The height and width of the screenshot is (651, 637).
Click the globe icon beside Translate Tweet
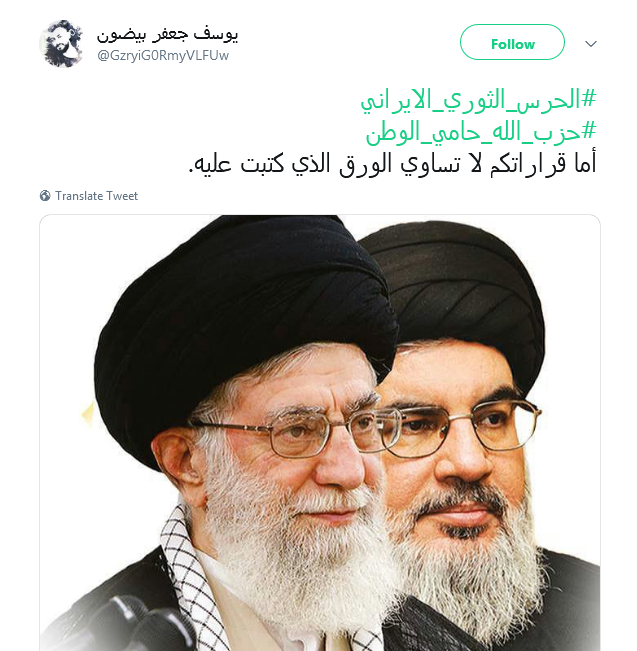click(x=45, y=196)
